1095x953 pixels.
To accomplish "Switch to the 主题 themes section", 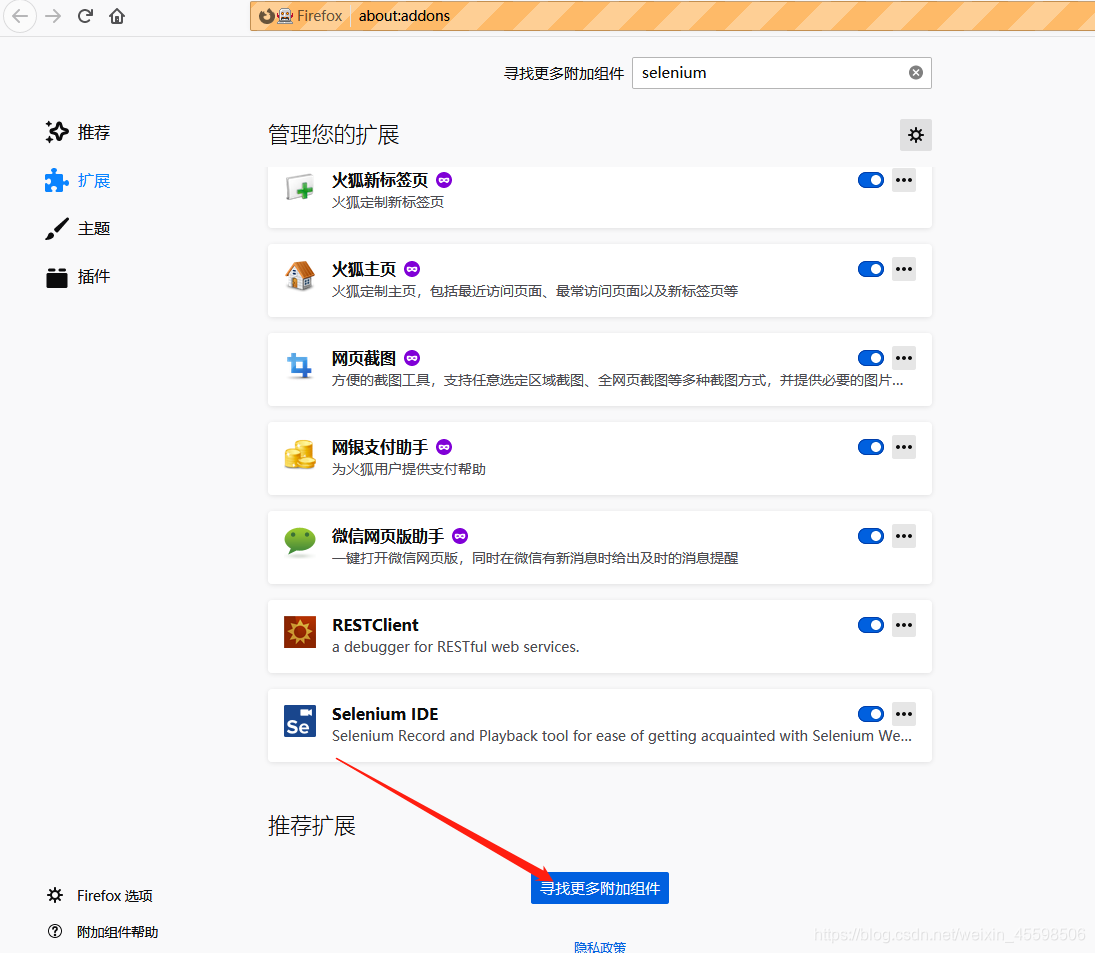I will (77, 228).
